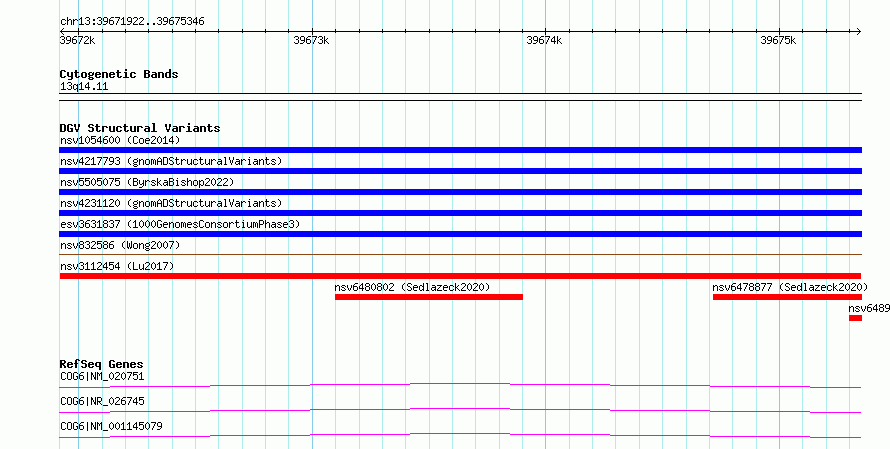The image size is (890, 449).
Task: Select the 13q14.11 cytogenetic band bar
Action: (460, 97)
